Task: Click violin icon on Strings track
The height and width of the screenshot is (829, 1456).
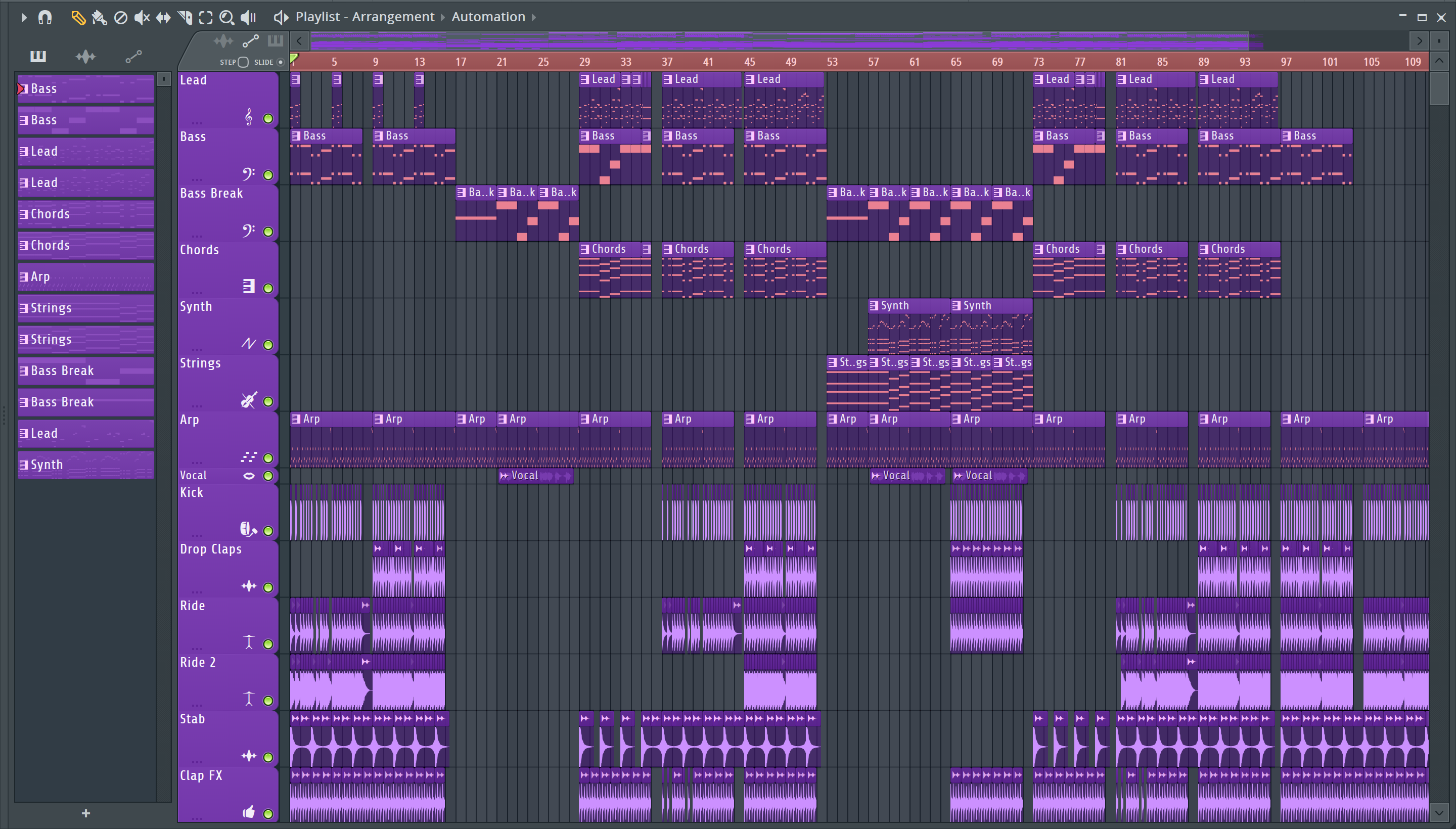Action: (249, 400)
